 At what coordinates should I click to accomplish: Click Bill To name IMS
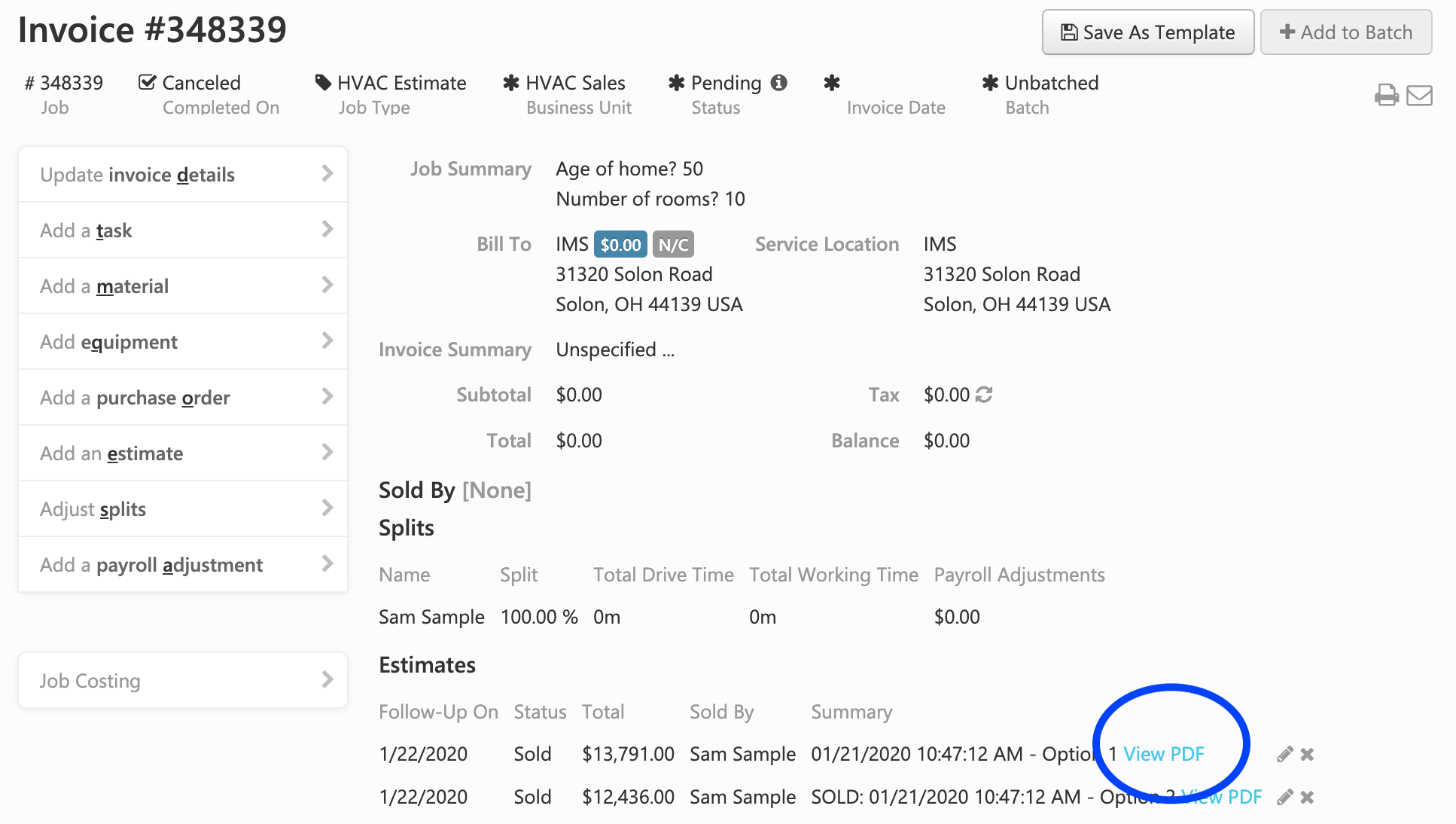click(572, 244)
